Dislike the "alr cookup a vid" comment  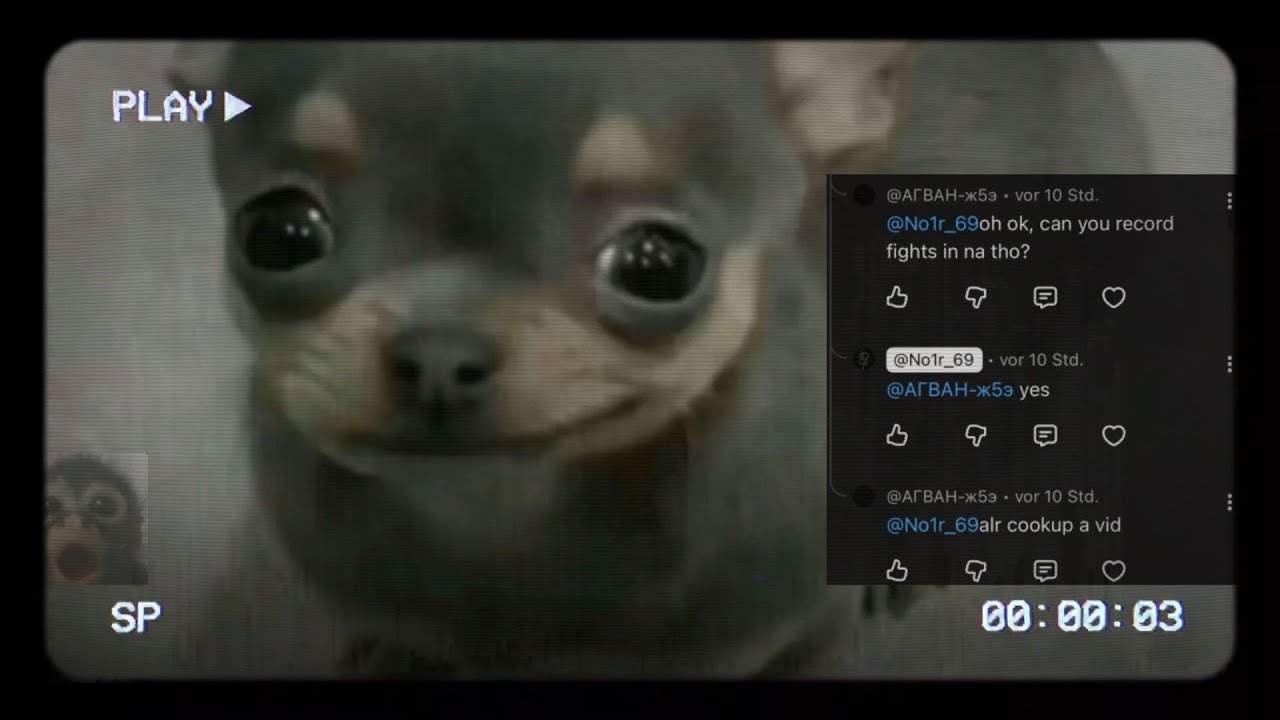point(975,570)
